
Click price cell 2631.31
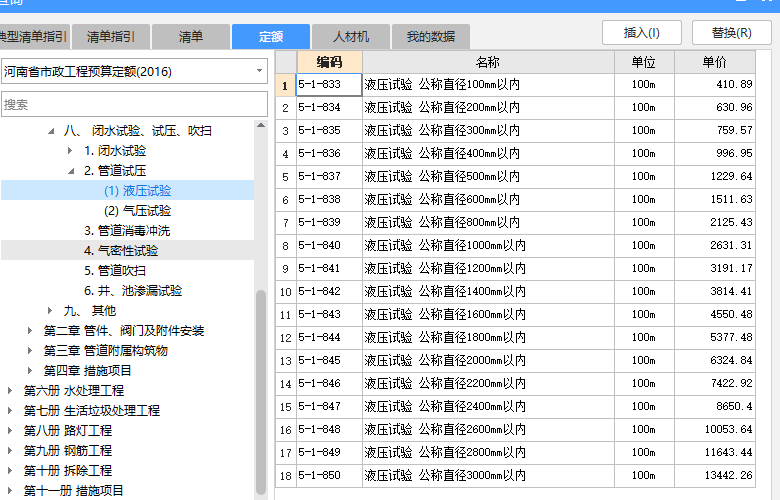715,245
